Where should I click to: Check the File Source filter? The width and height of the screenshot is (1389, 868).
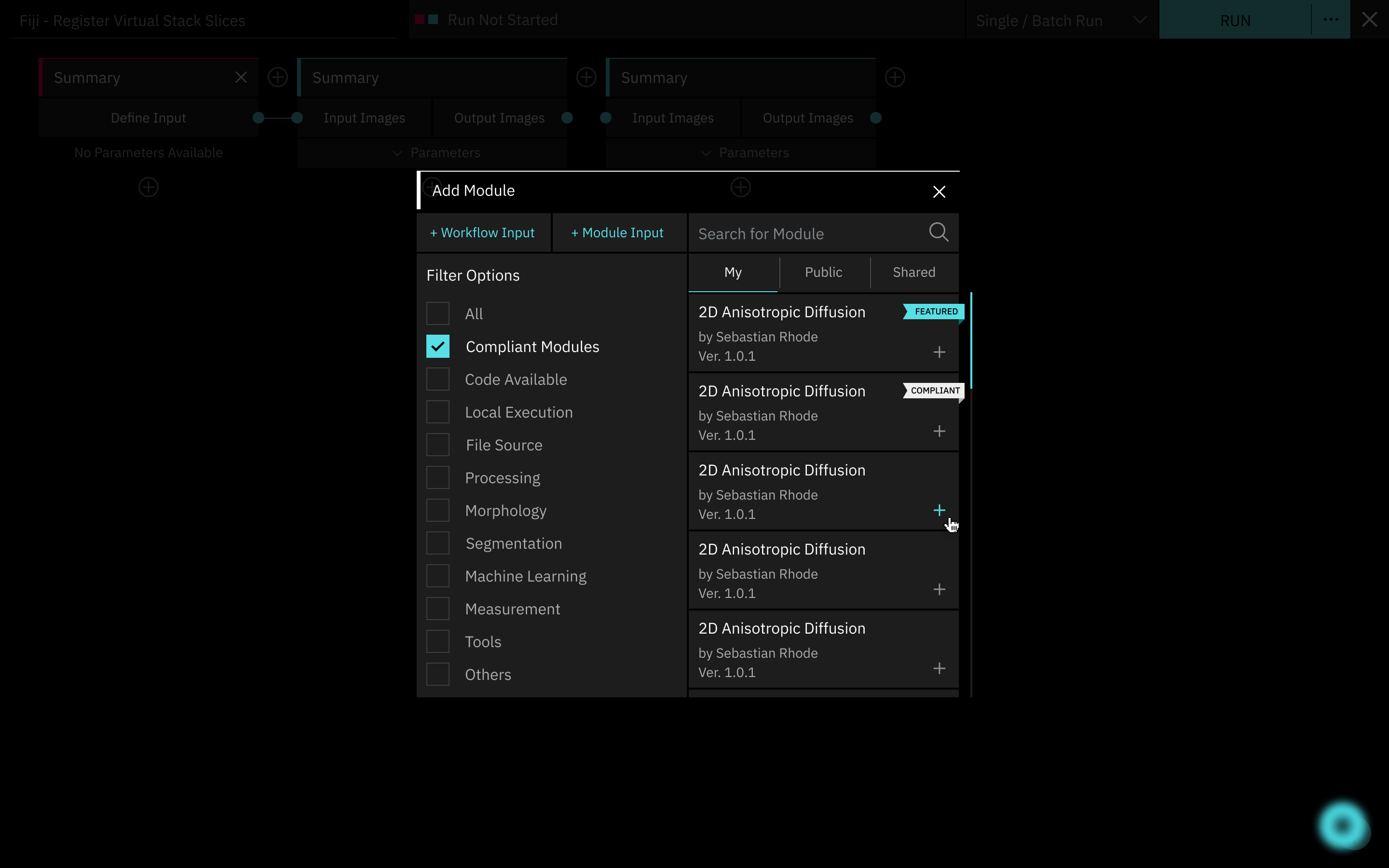pos(438,444)
